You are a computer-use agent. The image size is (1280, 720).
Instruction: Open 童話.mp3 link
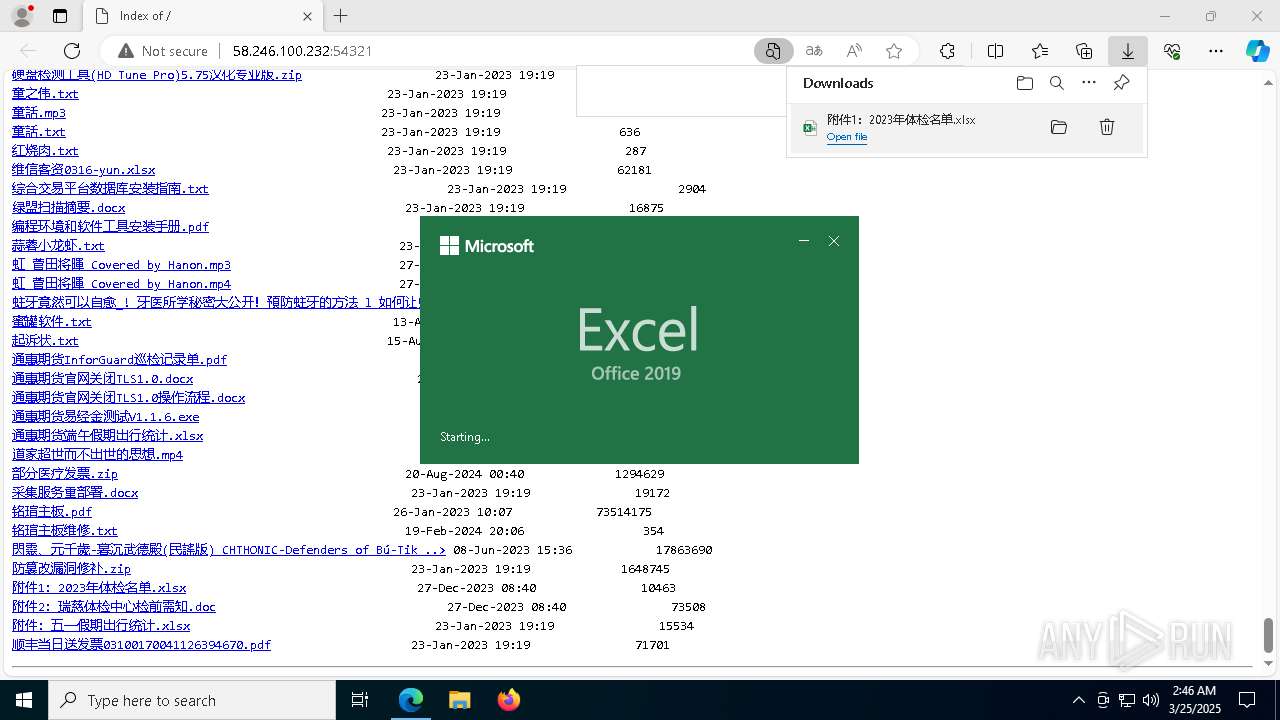tap(39, 112)
